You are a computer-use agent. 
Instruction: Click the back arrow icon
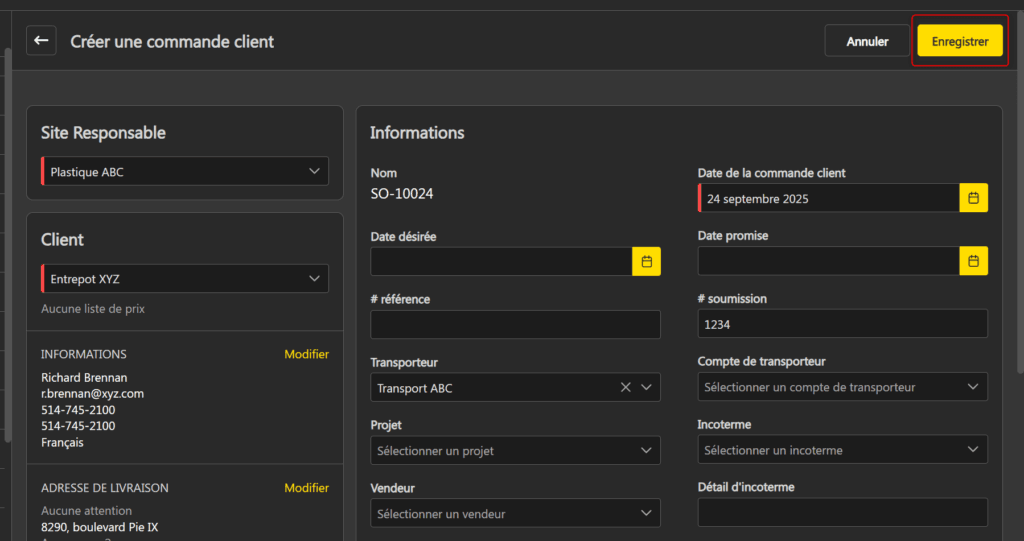(41, 41)
